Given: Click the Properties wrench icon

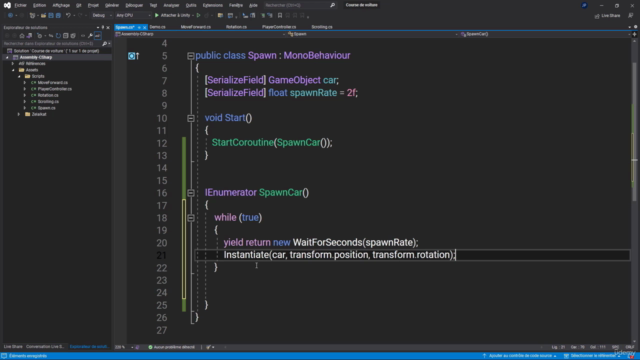Looking at the screenshot, I should pos(90,36).
